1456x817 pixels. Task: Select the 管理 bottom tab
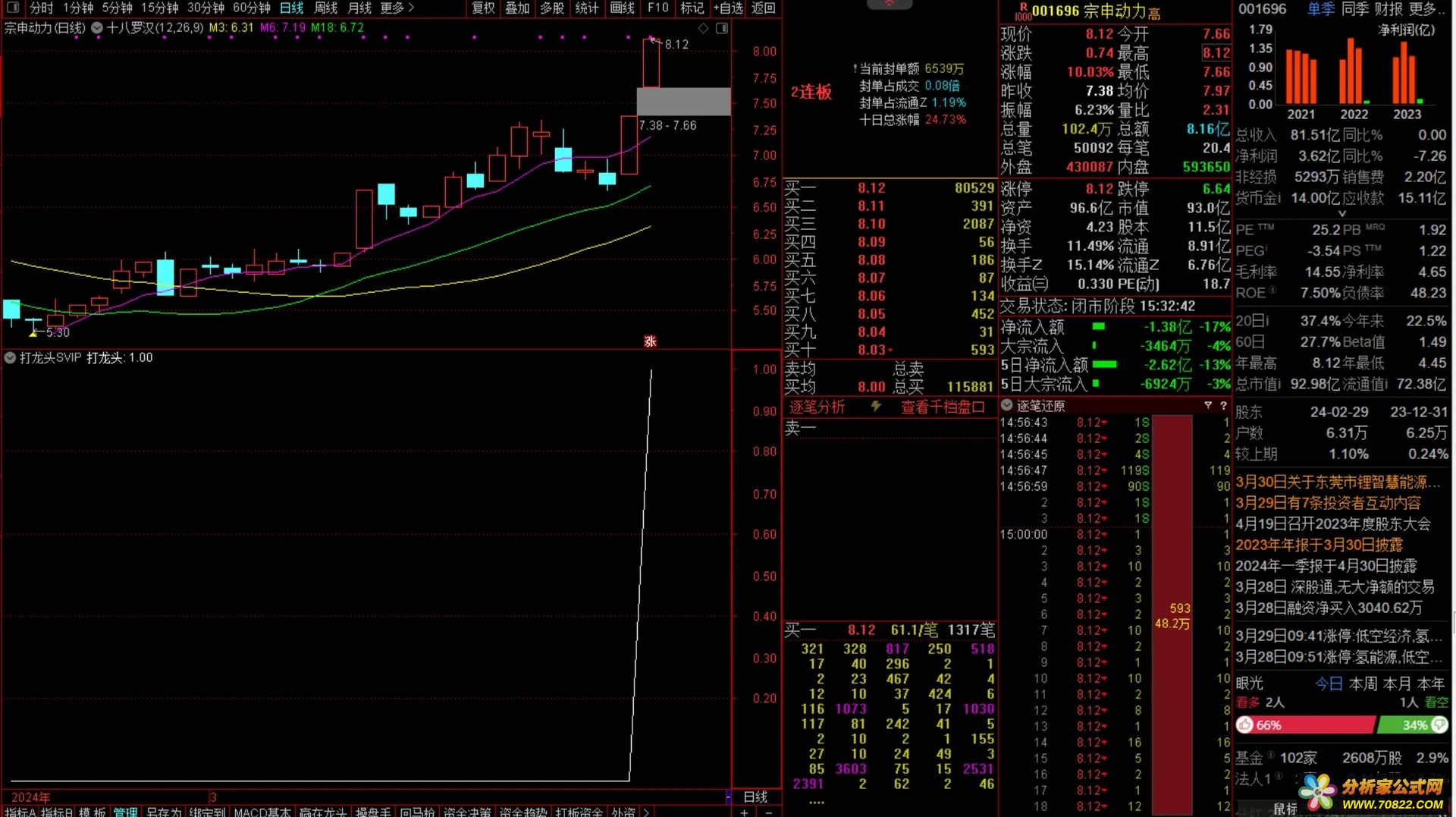click(126, 812)
